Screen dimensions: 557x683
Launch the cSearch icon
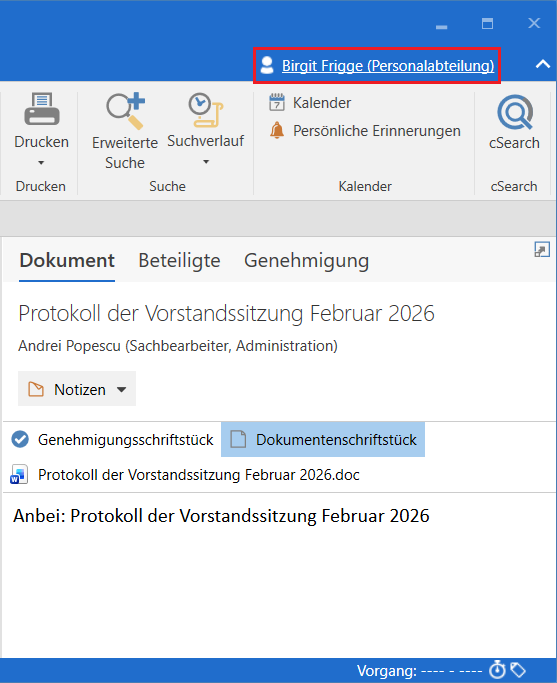515,112
